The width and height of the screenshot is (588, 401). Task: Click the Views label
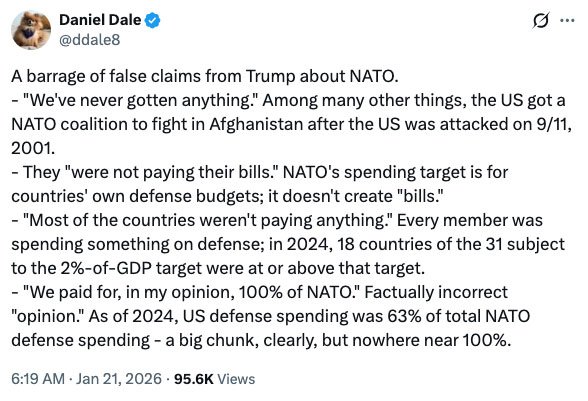(x=236, y=379)
